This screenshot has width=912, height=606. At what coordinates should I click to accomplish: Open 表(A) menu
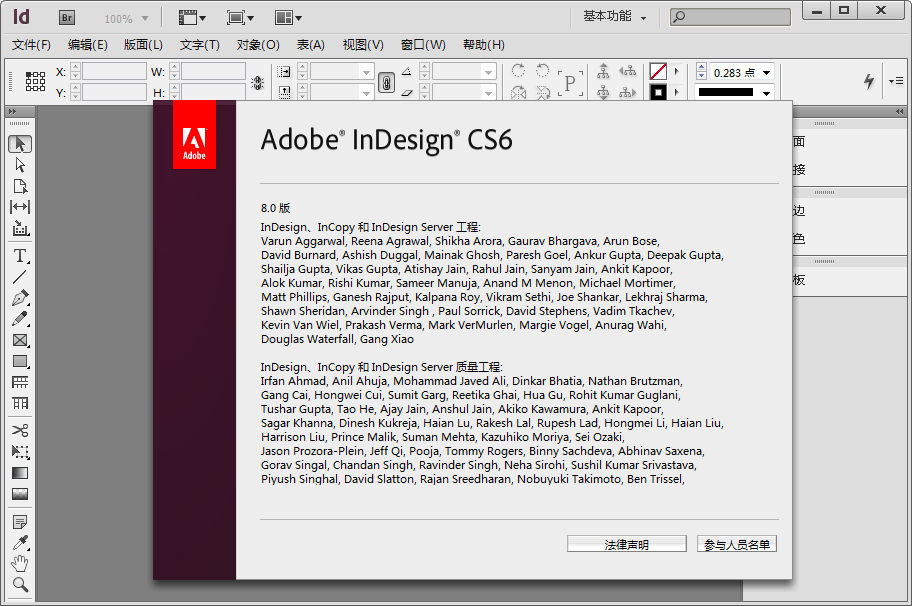pos(311,45)
